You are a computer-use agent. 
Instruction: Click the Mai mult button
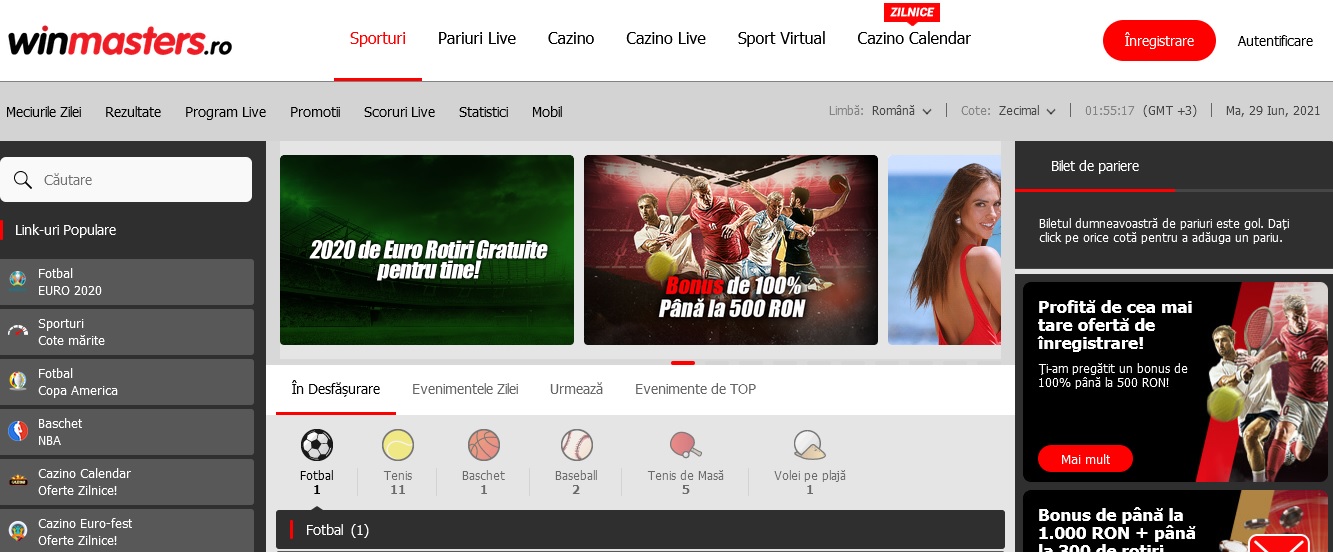[x=1086, y=459]
